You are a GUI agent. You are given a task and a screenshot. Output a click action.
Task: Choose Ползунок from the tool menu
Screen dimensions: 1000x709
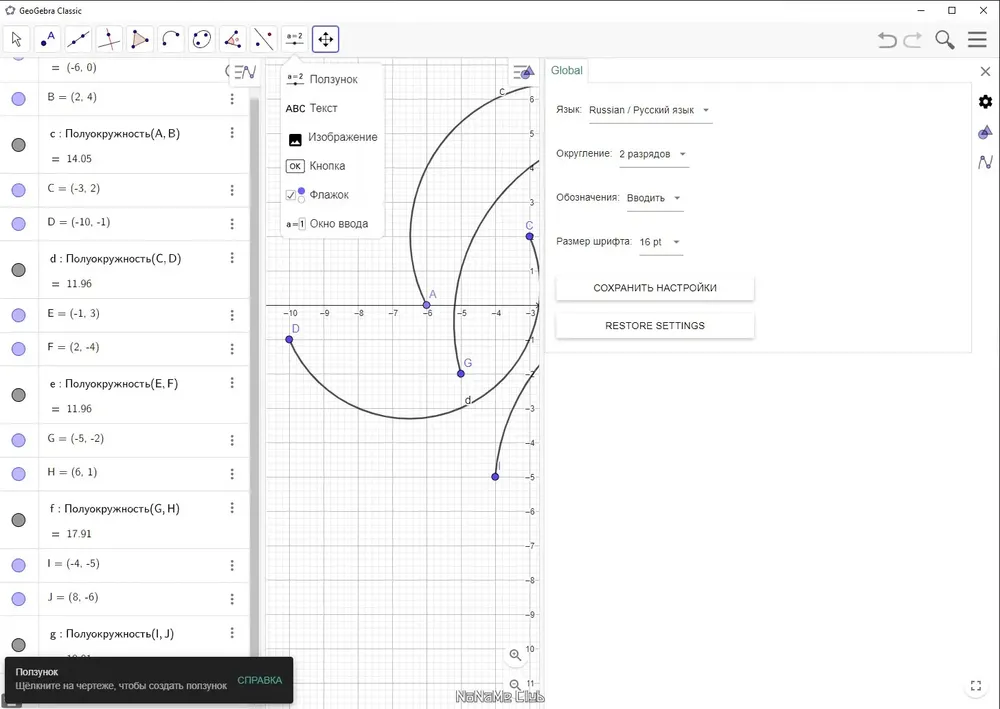pos(333,79)
